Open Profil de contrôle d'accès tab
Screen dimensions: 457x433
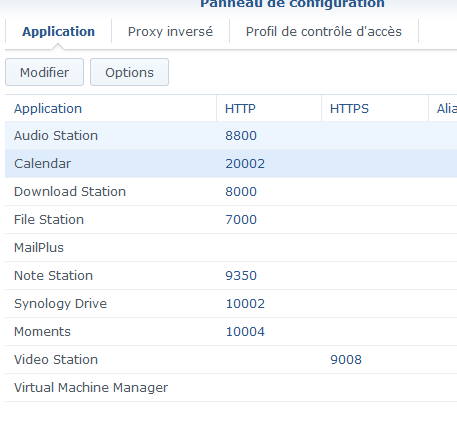324,31
